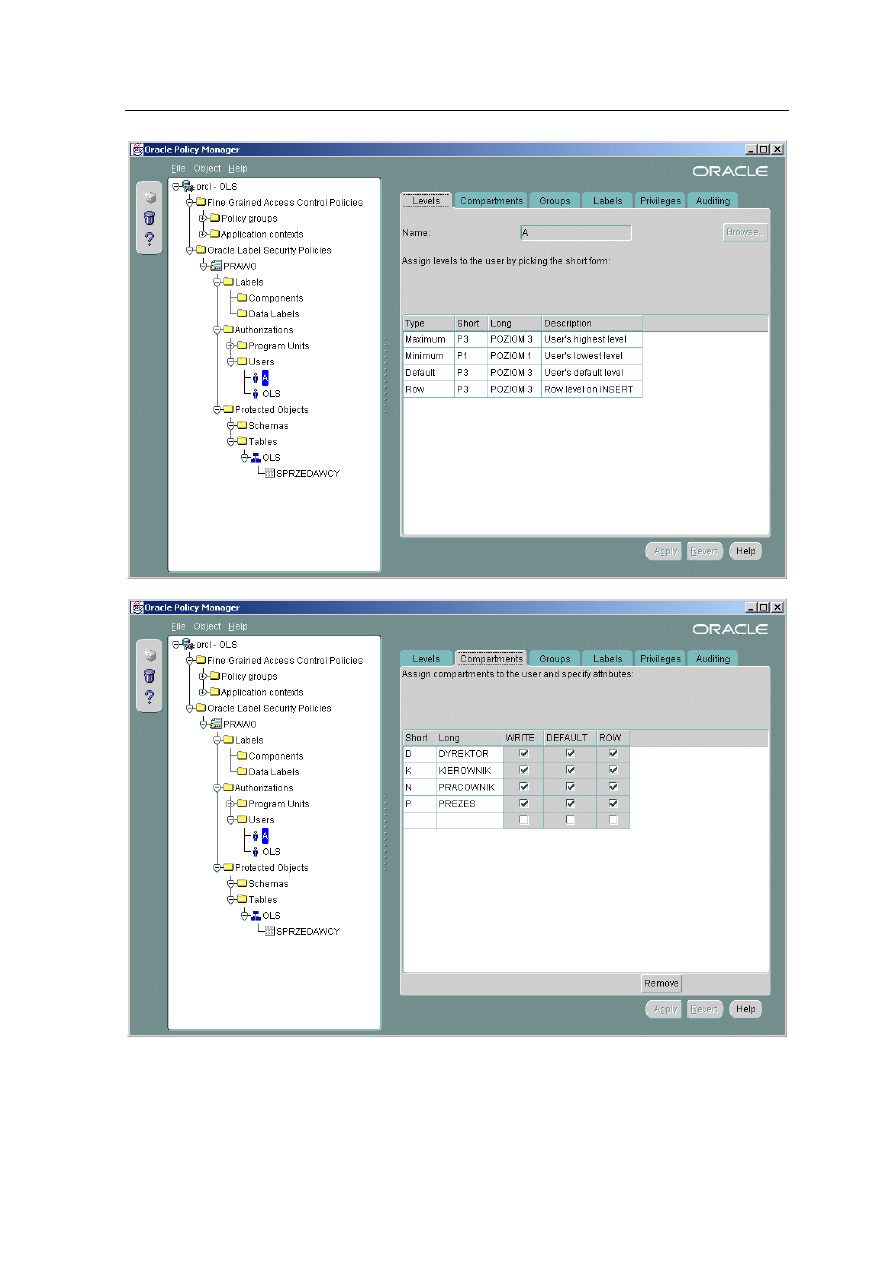Uncheck WRITE for the DYREKTOR compartment
Image resolution: width=893 pixels, height=1263 pixels.
click(x=523, y=754)
